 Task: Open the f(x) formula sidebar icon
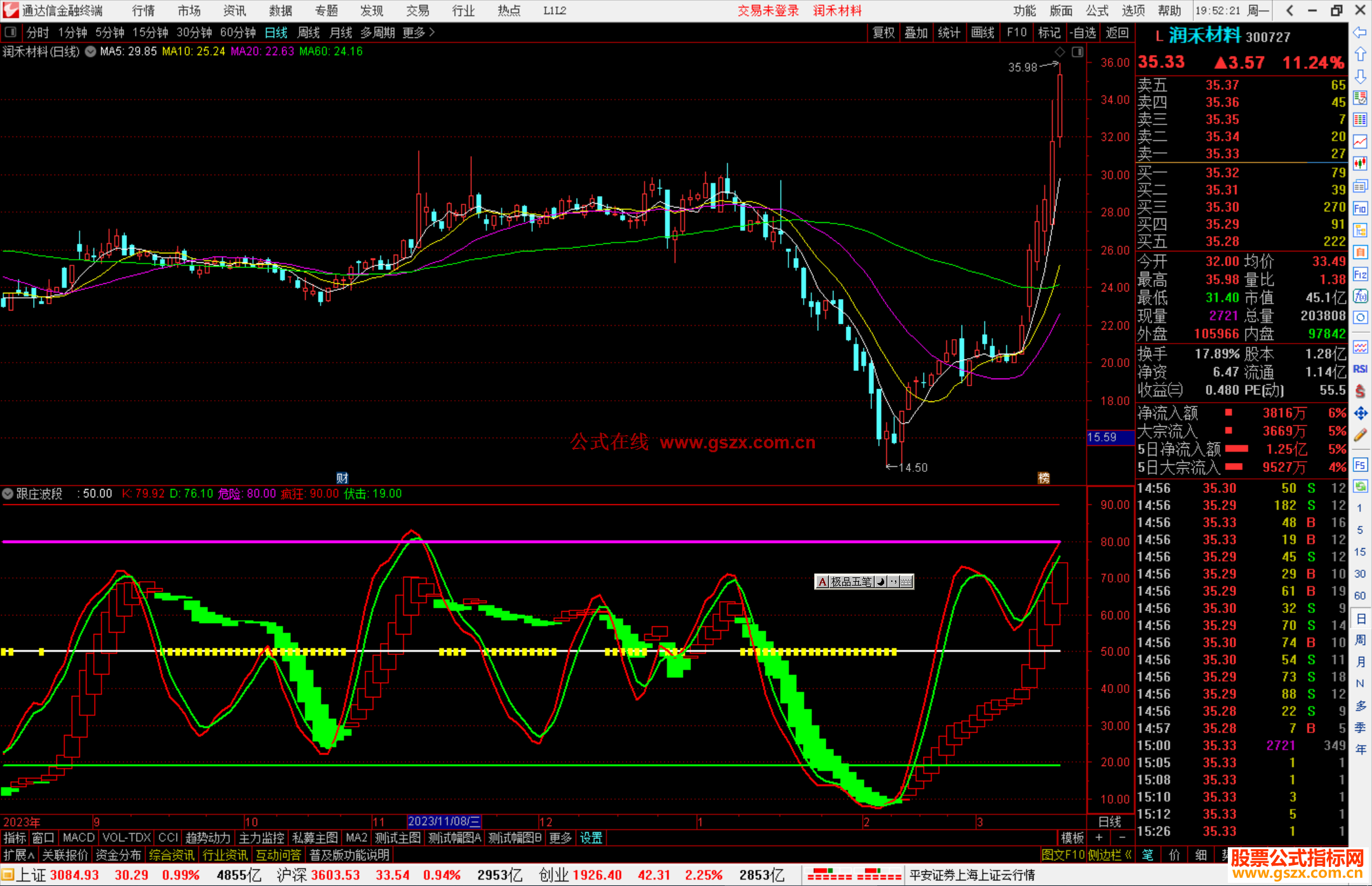1360,296
